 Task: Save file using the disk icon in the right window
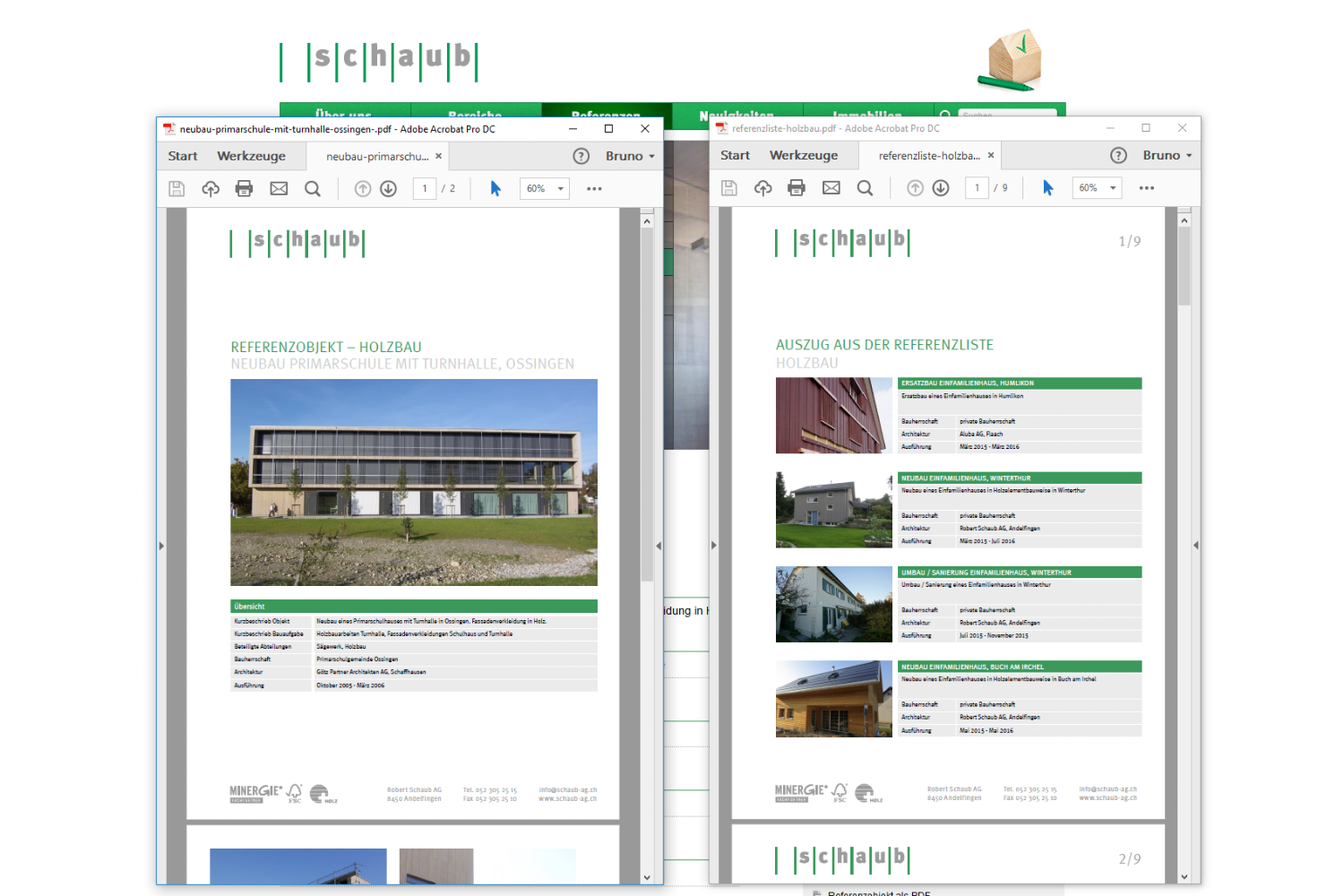click(x=729, y=188)
